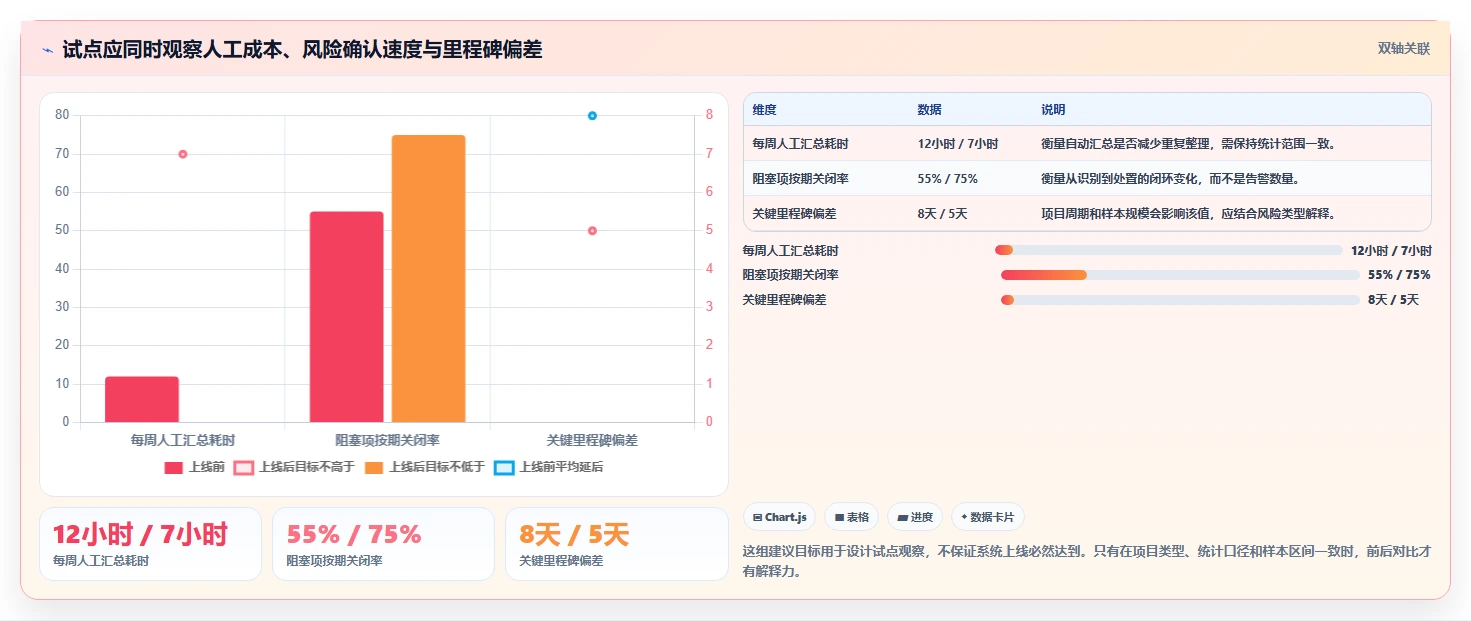Toggle the 上线后目标不低于 legend series
Screen dimensions: 1471x621
point(425,467)
